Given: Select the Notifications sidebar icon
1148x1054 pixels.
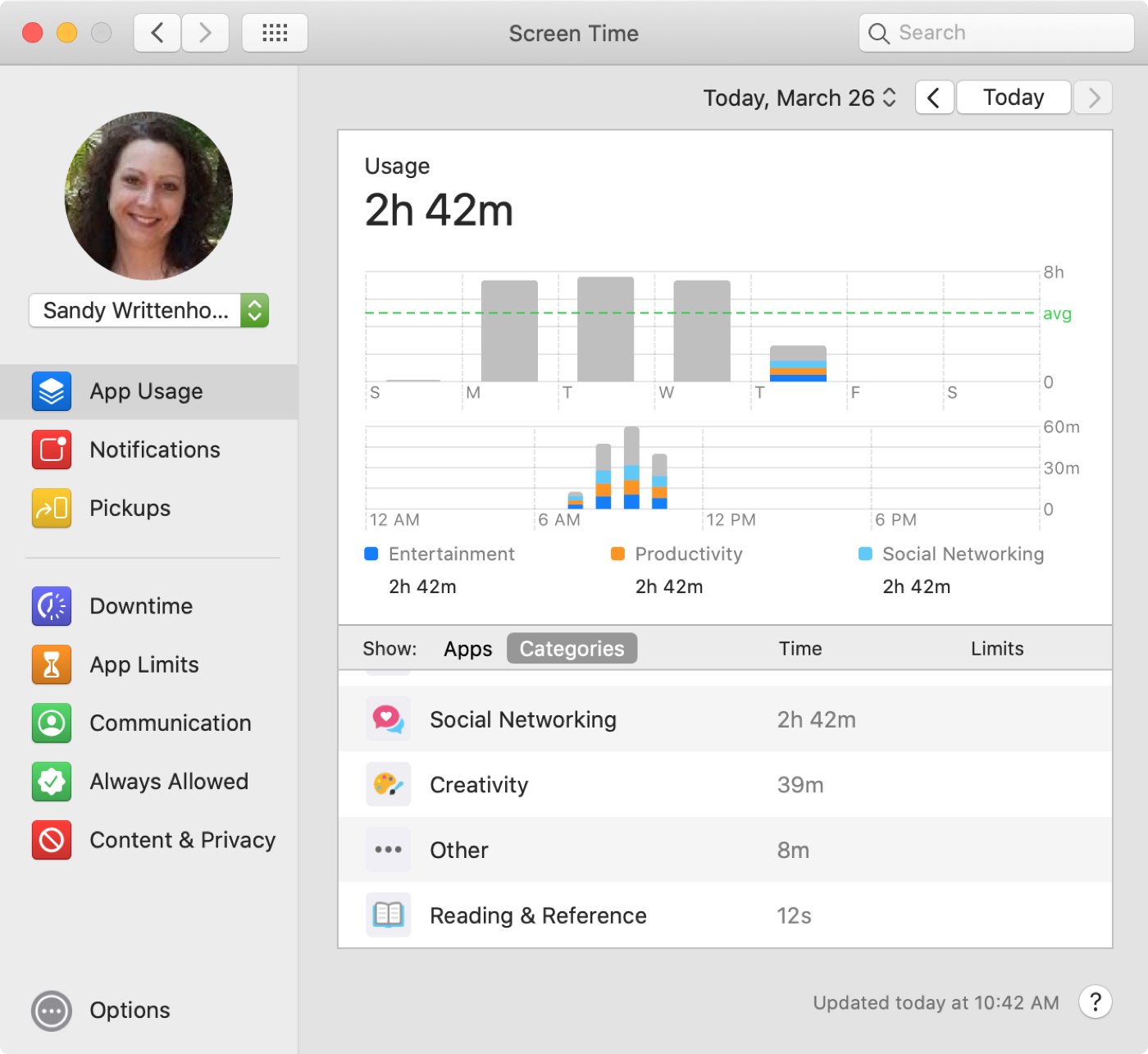Looking at the screenshot, I should [x=51, y=449].
